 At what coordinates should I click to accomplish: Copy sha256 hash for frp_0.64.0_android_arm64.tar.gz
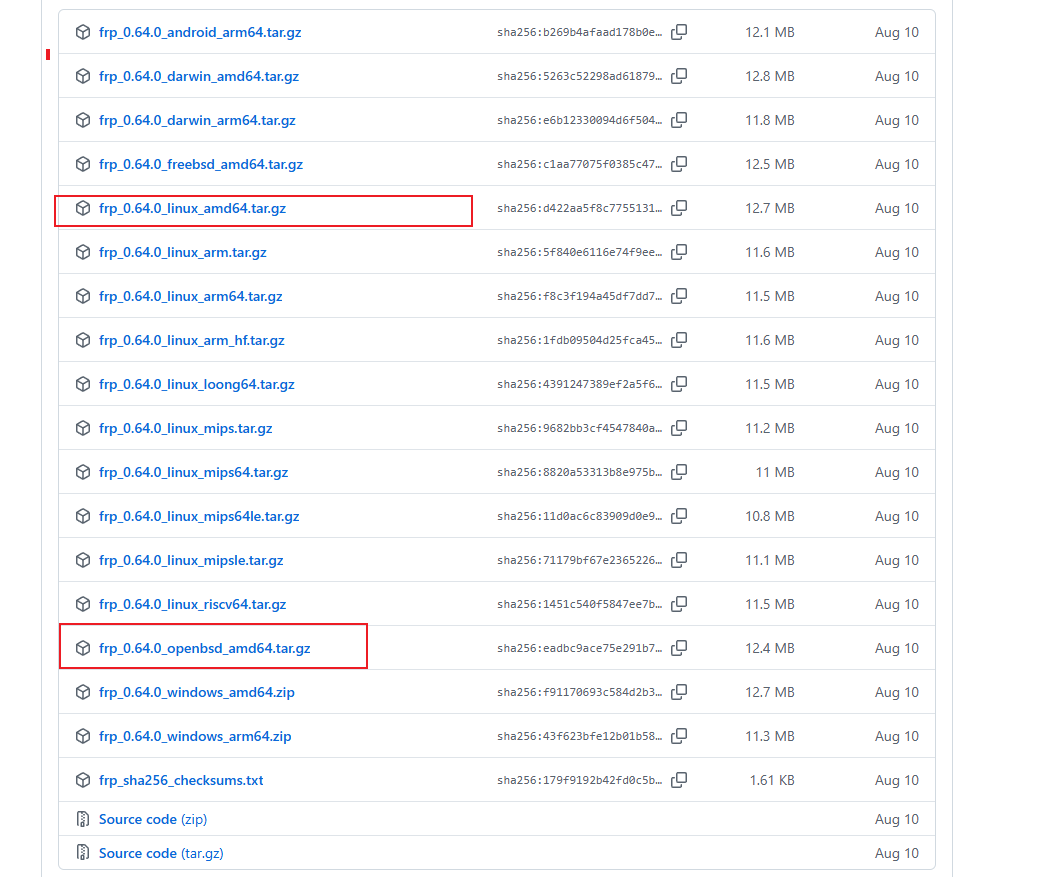[x=679, y=32]
